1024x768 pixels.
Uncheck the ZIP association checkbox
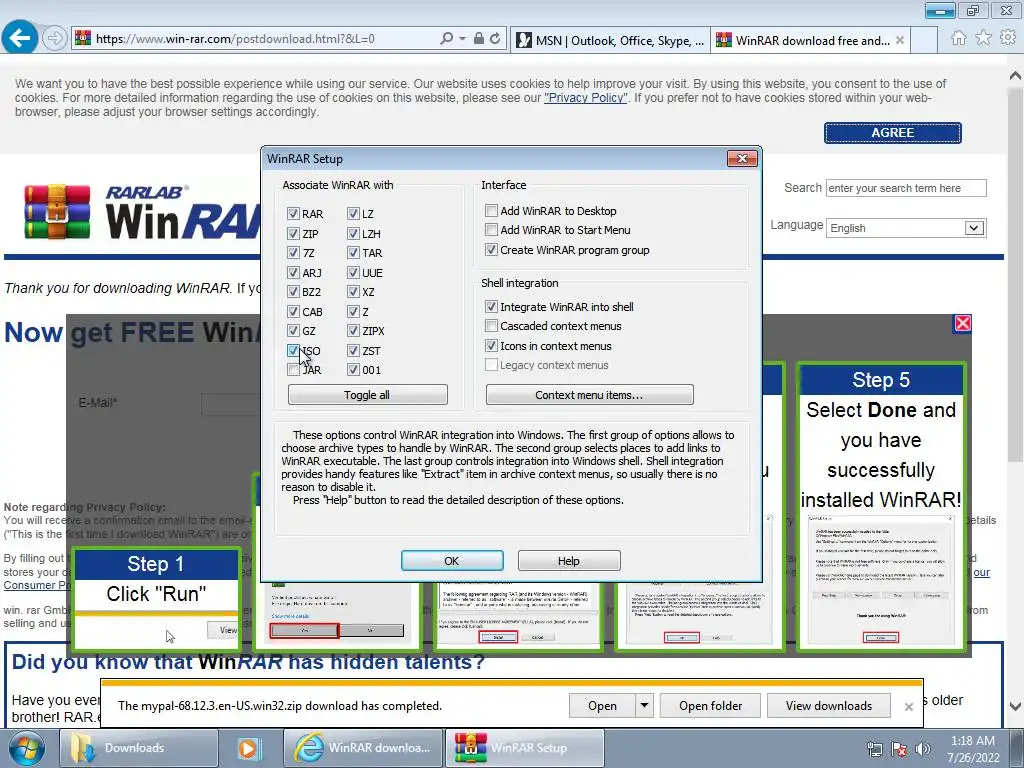pyautogui.click(x=293, y=233)
